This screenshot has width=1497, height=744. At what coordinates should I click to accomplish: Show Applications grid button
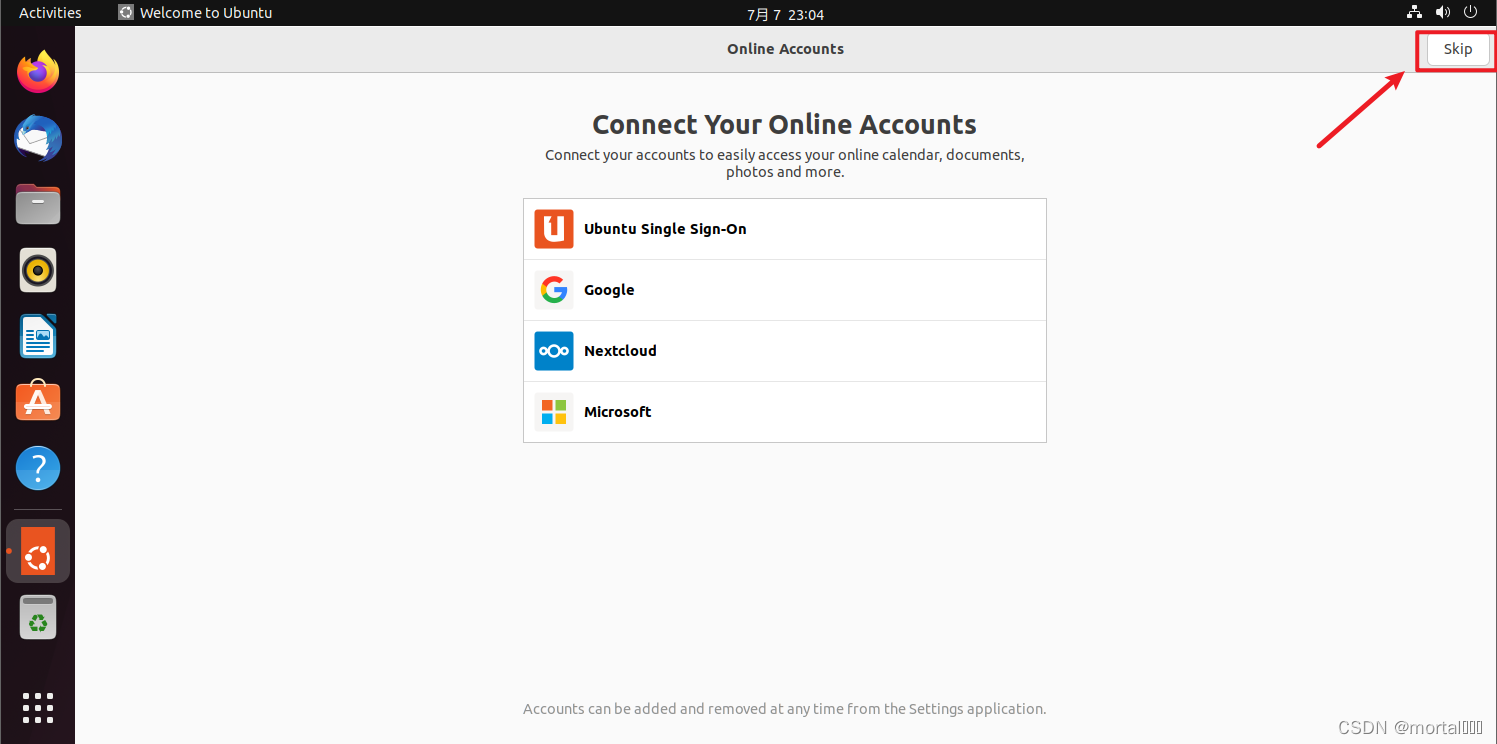(38, 707)
